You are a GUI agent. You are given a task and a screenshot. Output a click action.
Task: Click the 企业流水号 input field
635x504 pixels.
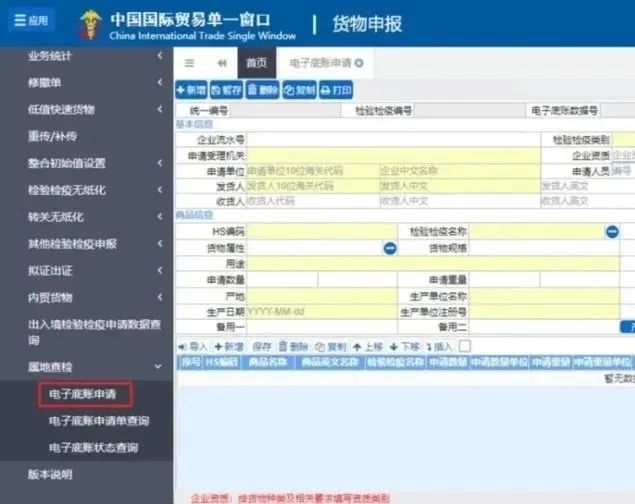pyautogui.click(x=393, y=140)
